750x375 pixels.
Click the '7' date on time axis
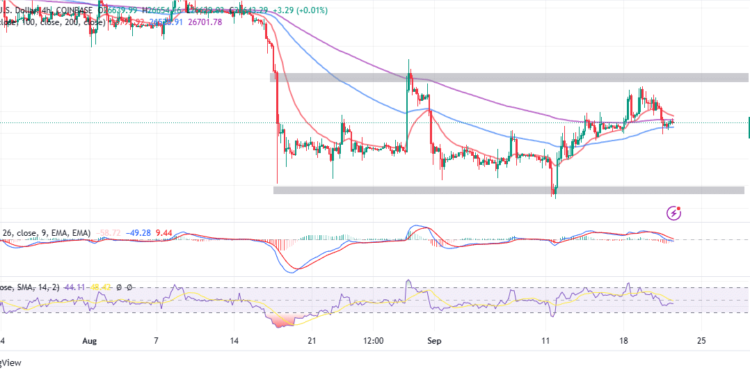pos(156,341)
